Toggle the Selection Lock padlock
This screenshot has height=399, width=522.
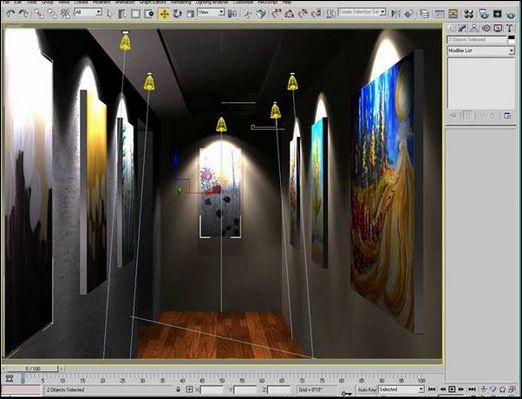pos(178,389)
